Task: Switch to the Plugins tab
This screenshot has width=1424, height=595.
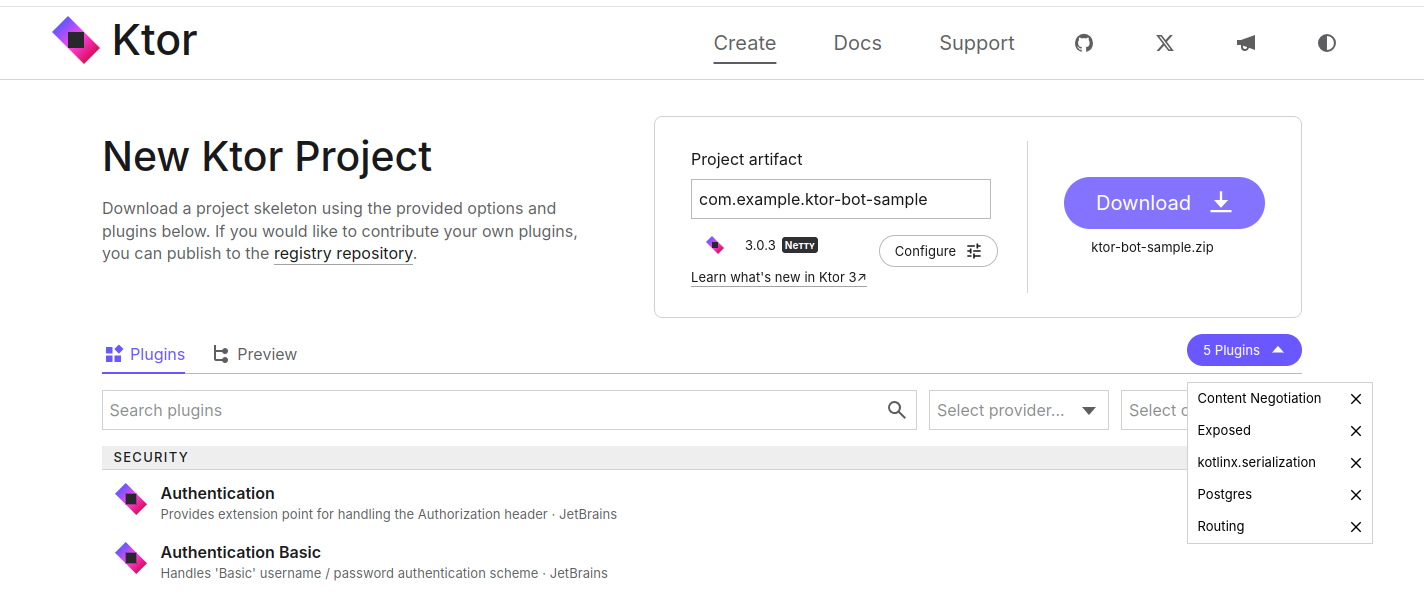Action: (144, 354)
